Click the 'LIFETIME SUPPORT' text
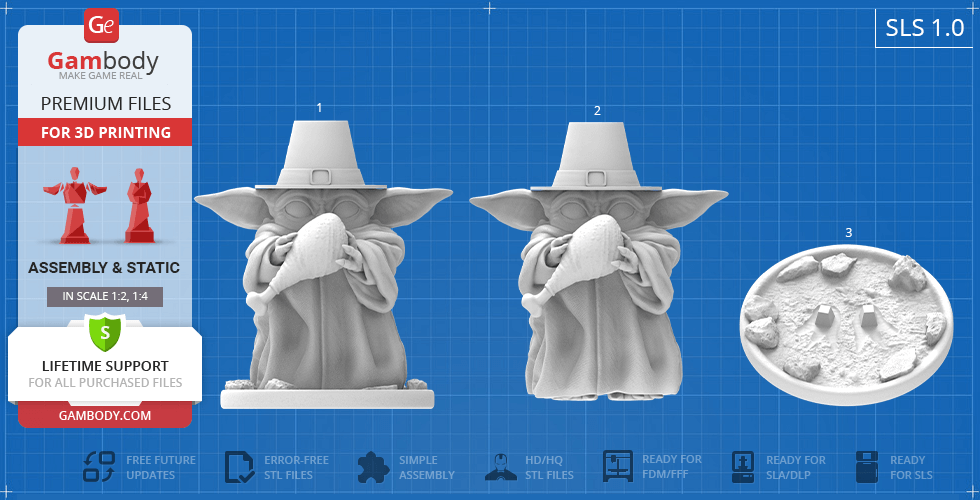980x500 pixels. (105, 366)
